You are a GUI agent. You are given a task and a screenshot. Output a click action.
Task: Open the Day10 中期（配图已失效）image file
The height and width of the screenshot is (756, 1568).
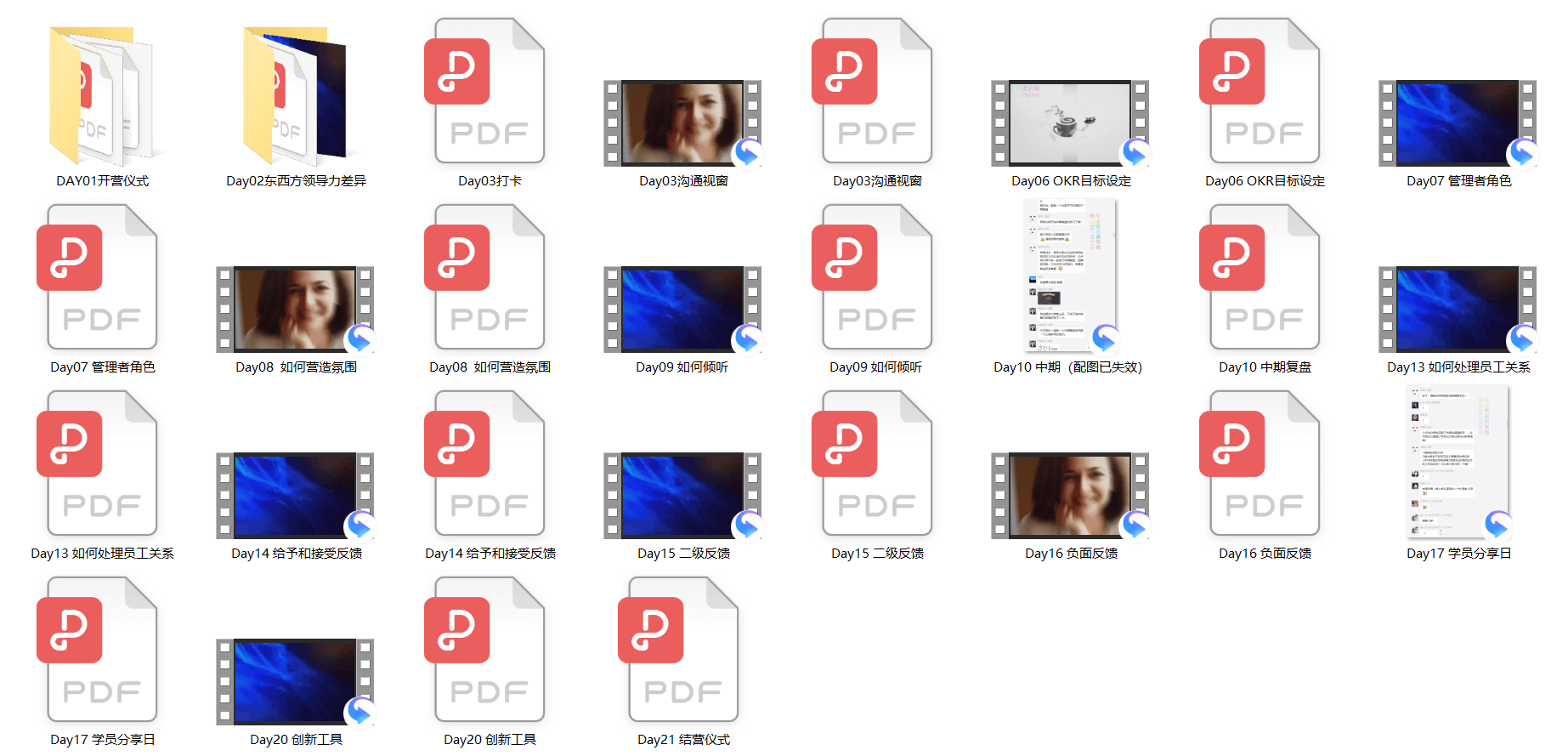pos(1069,276)
